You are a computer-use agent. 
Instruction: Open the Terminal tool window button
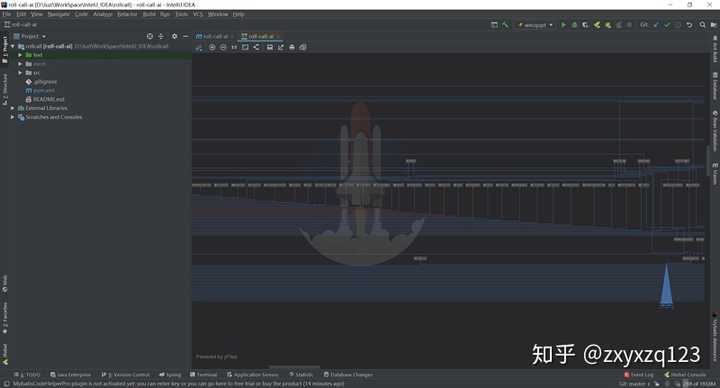tap(204, 375)
